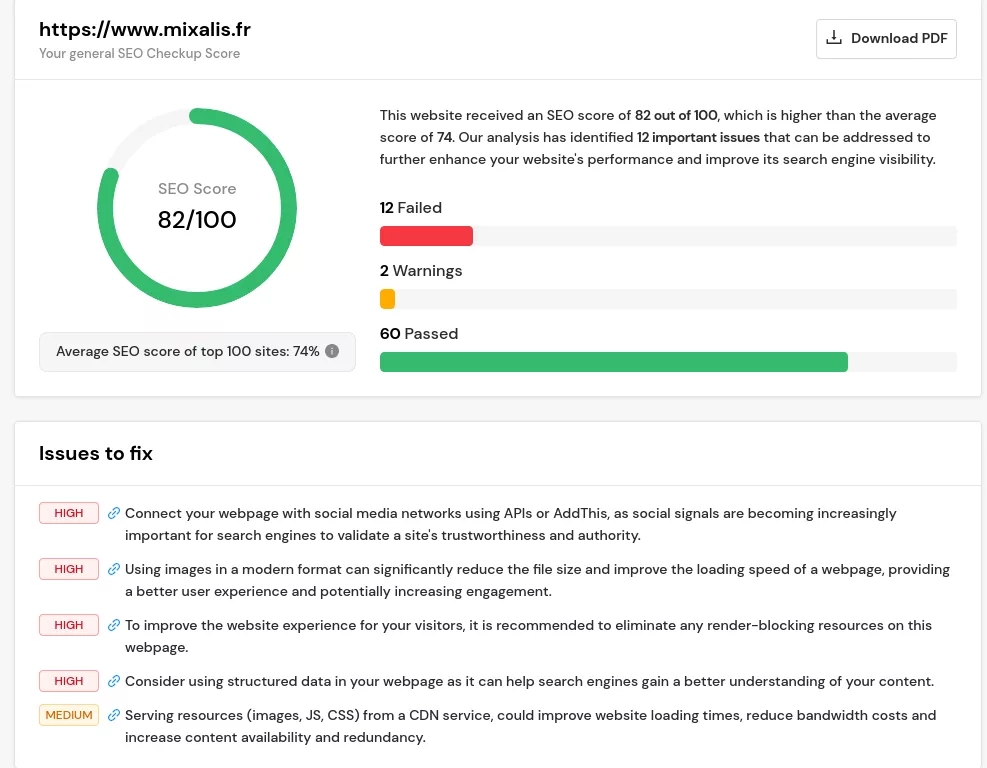Screen dimensions: 987x768
Task: Open info icon beside average SEO score
Action: 332,351
